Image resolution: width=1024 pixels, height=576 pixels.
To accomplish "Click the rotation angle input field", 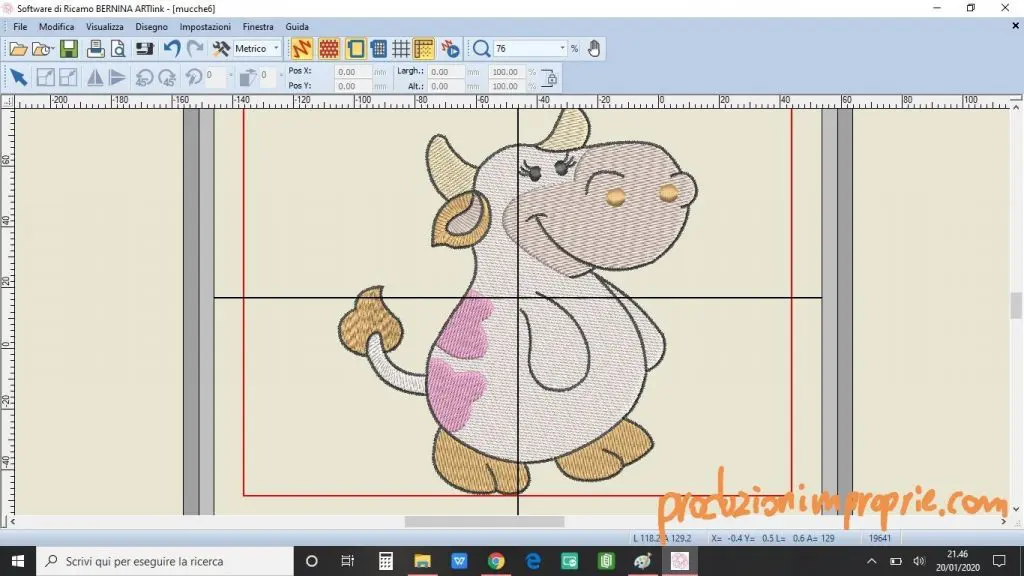I will [x=216, y=76].
